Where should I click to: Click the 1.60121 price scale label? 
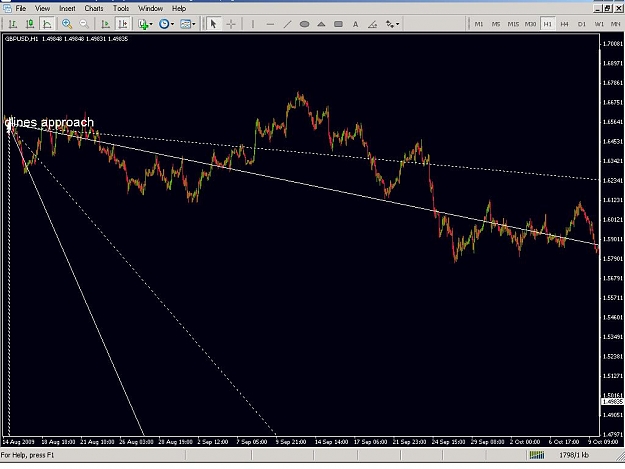click(x=613, y=220)
